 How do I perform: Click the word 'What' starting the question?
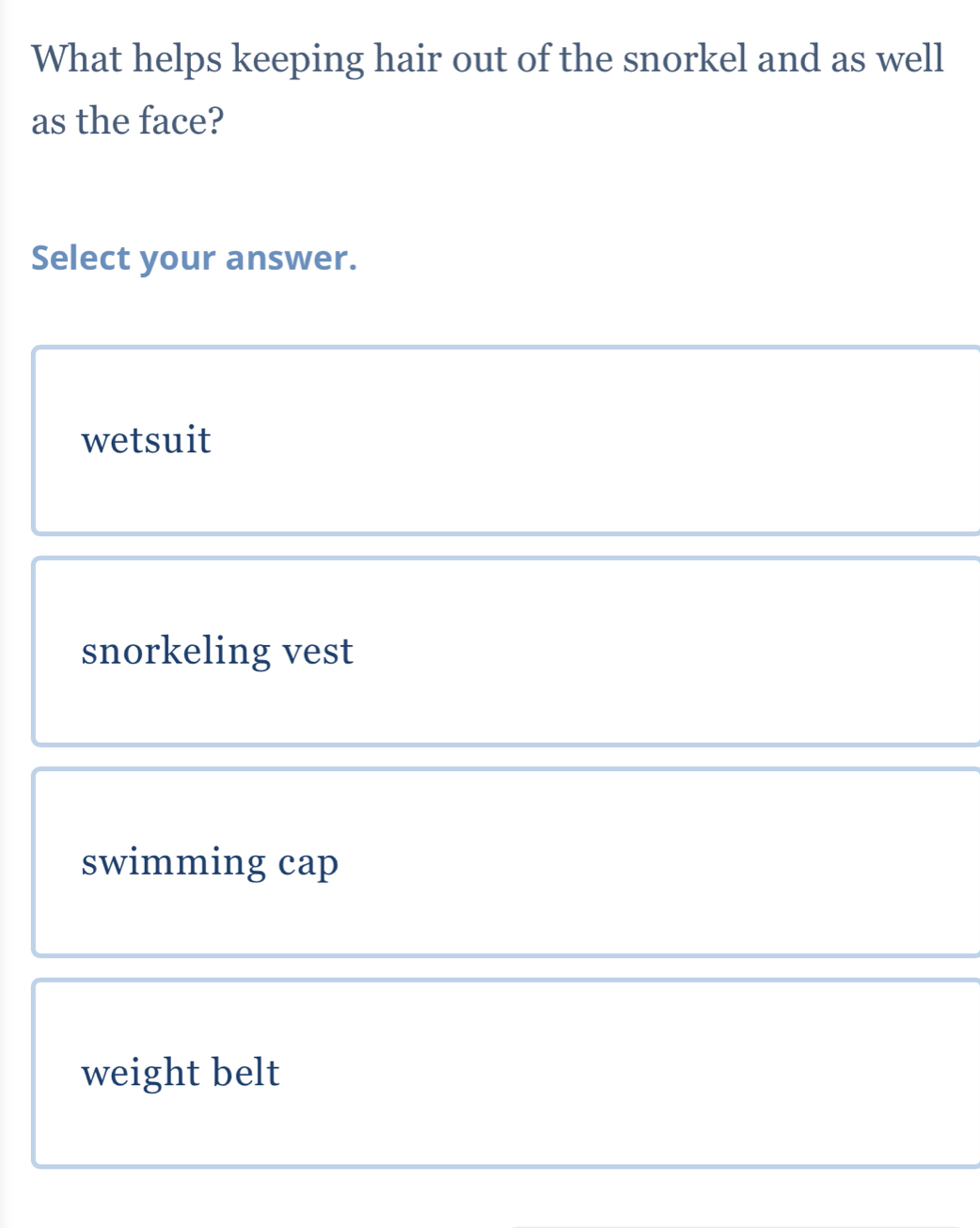click(x=79, y=58)
